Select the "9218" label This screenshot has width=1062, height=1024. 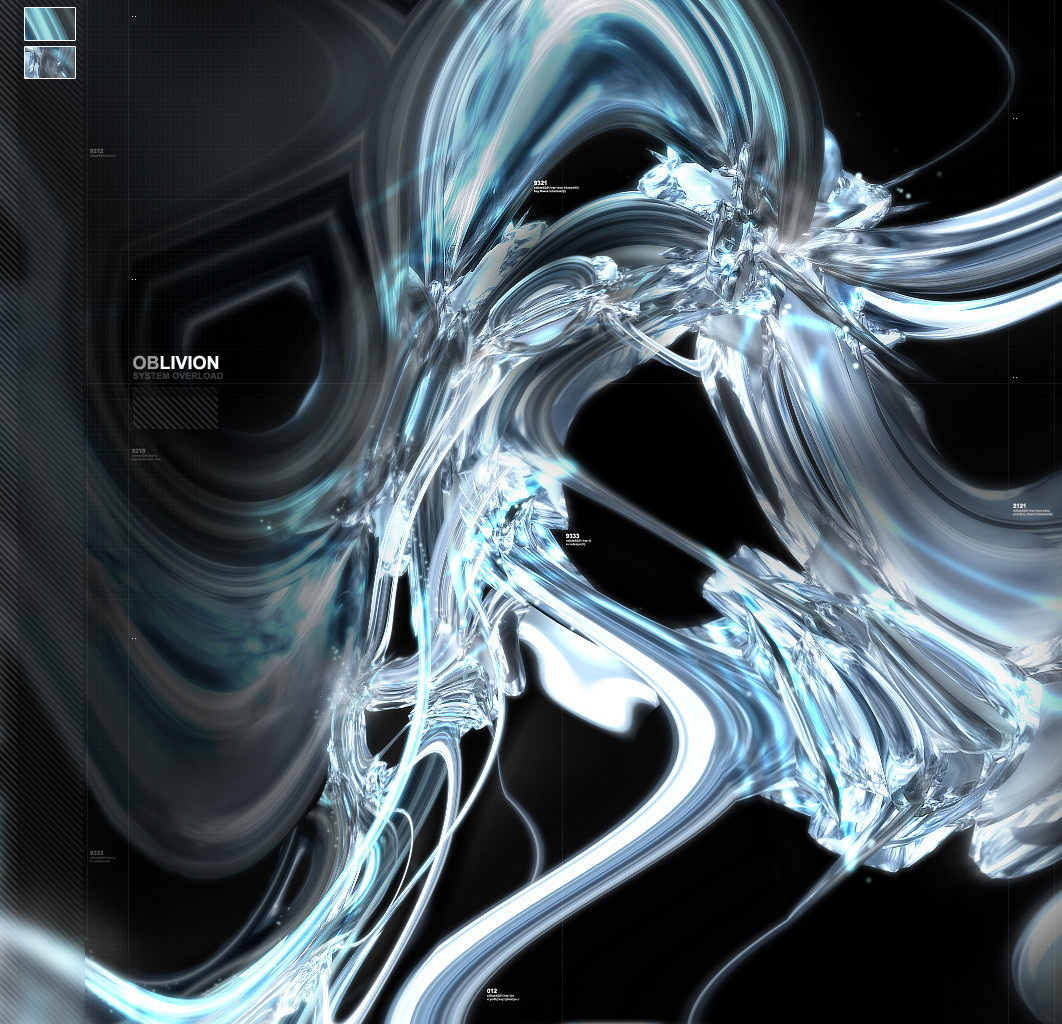click(x=138, y=450)
